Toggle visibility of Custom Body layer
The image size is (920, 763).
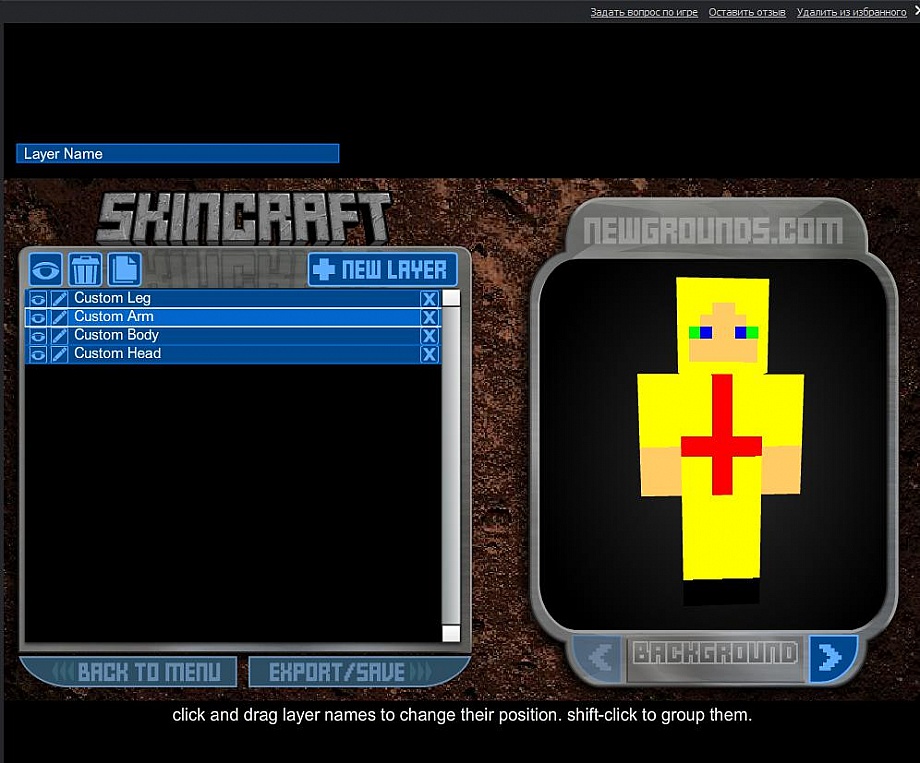[x=38, y=336]
